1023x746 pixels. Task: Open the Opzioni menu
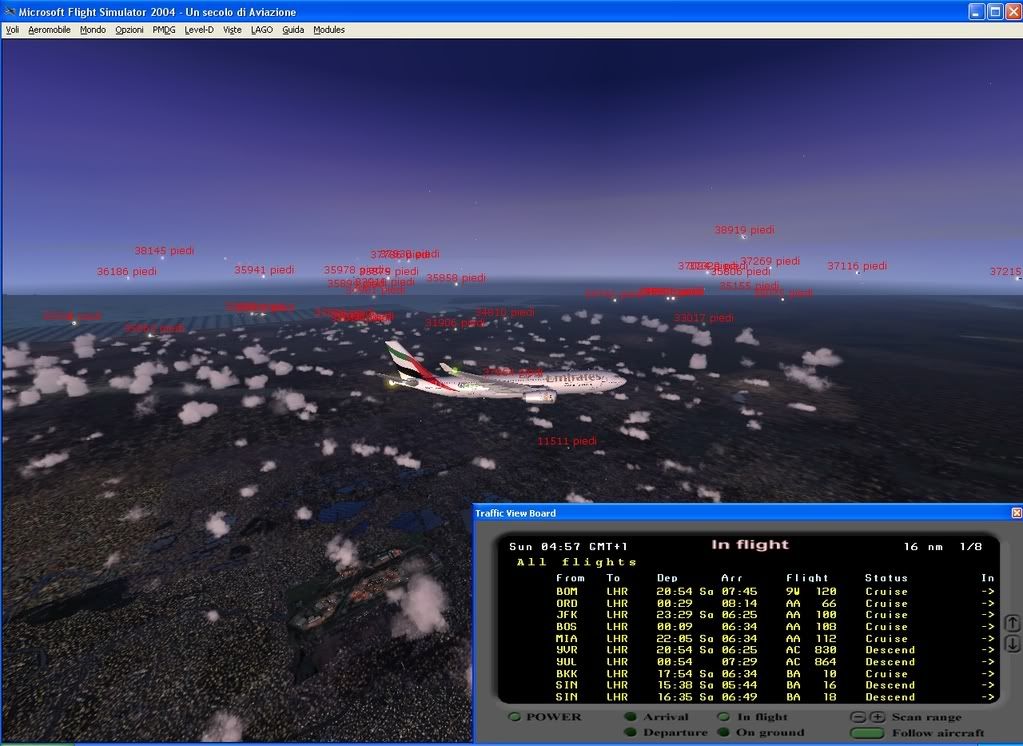(129, 29)
